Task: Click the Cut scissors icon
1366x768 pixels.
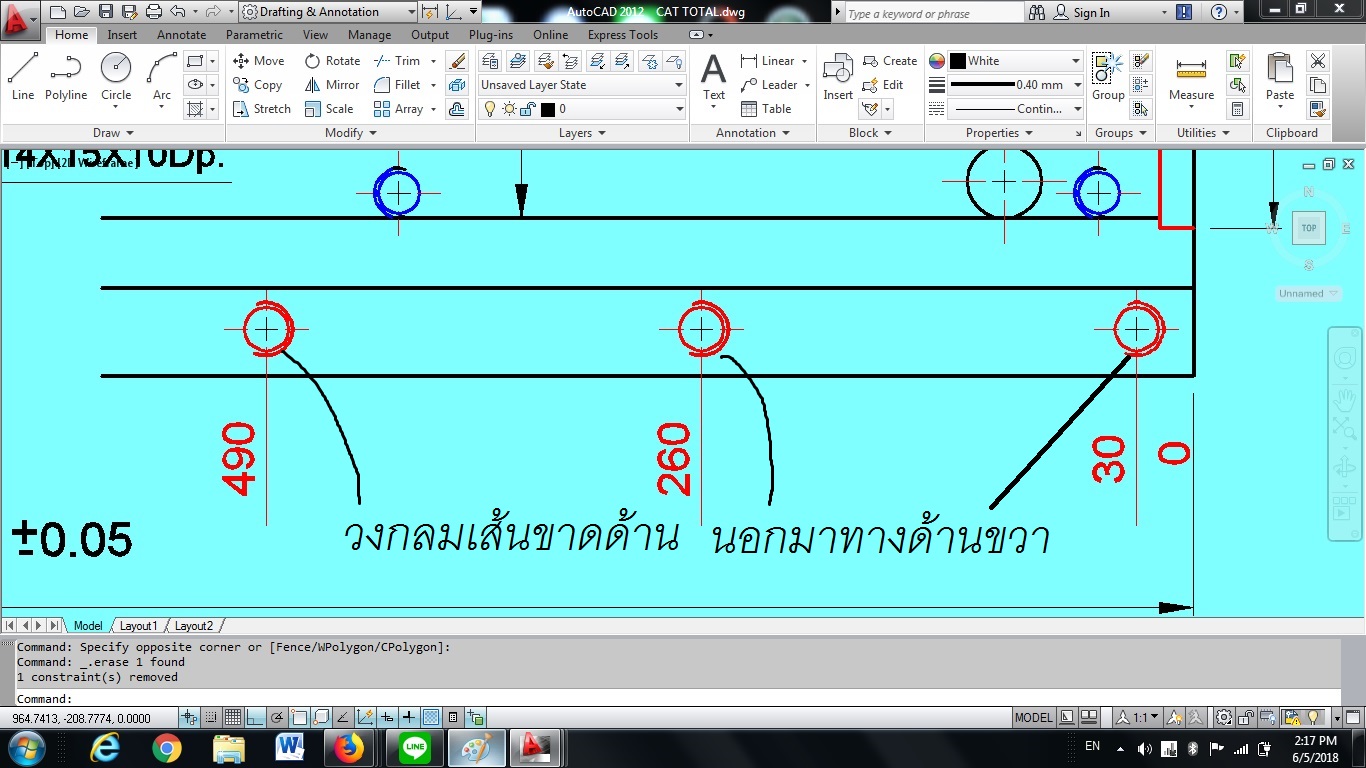Action: 1318,61
